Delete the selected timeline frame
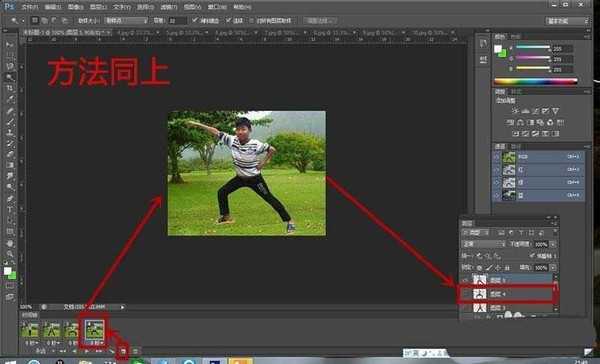 (135, 351)
